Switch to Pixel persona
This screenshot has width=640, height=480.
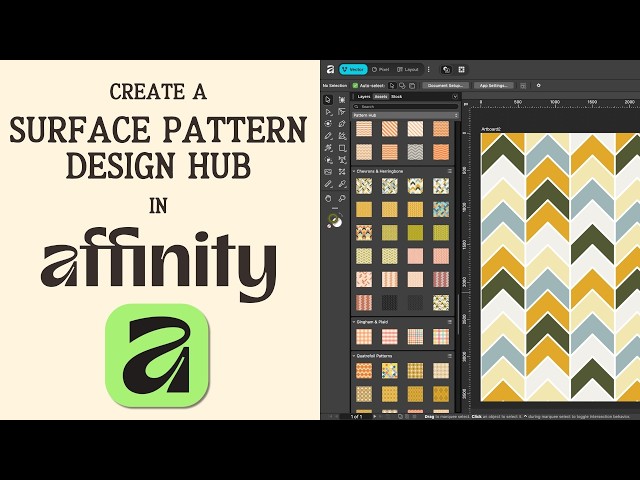coord(381,69)
